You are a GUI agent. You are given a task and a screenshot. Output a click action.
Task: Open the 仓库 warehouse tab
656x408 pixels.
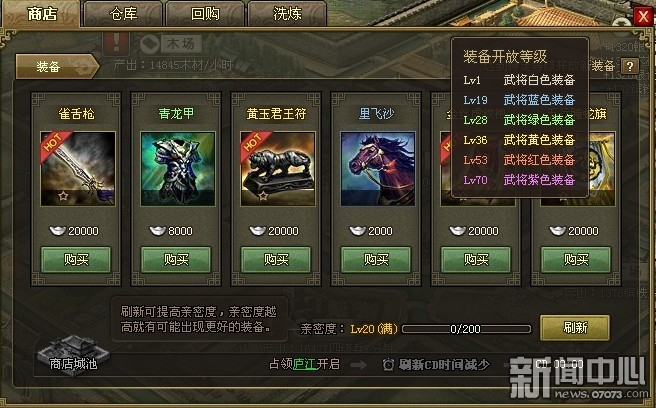click(x=123, y=14)
